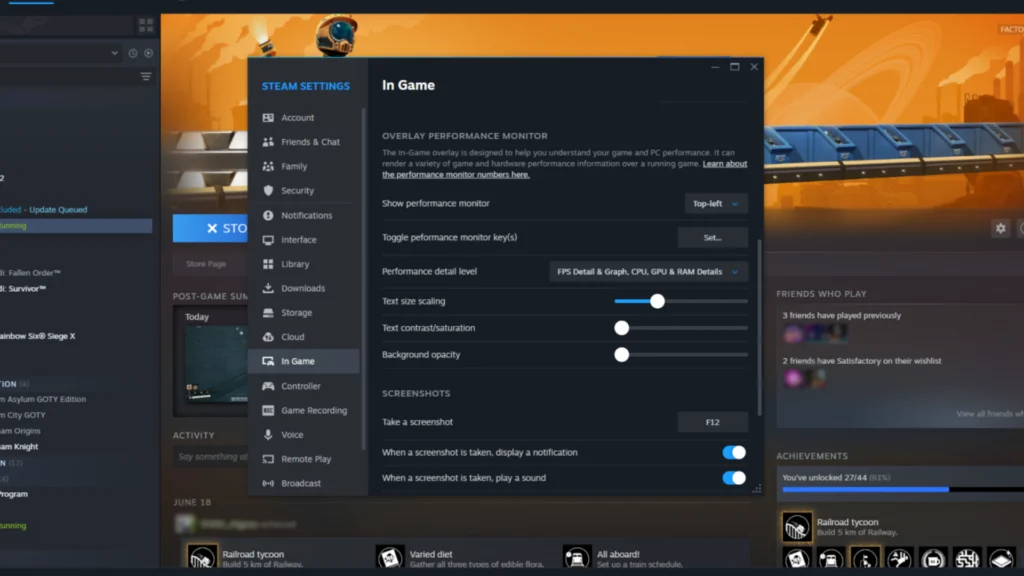Open the Notifications icon in settings

click(x=268, y=216)
